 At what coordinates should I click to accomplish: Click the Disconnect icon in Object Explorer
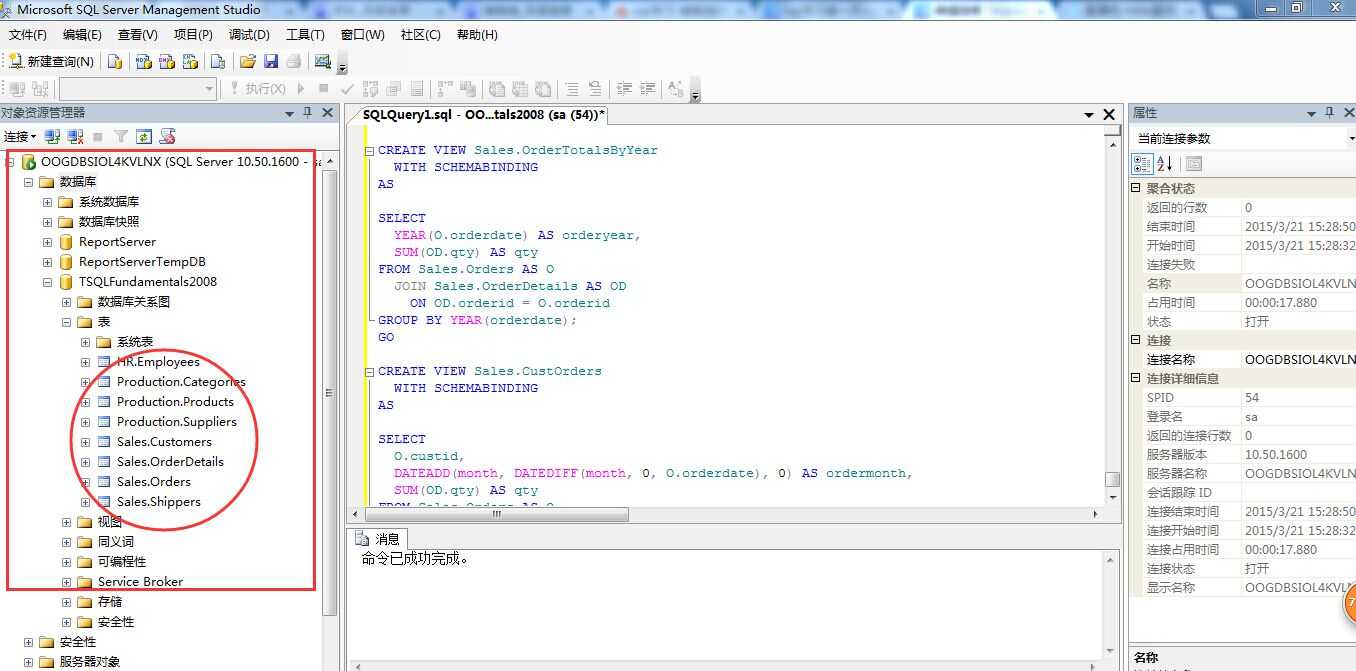click(x=75, y=136)
